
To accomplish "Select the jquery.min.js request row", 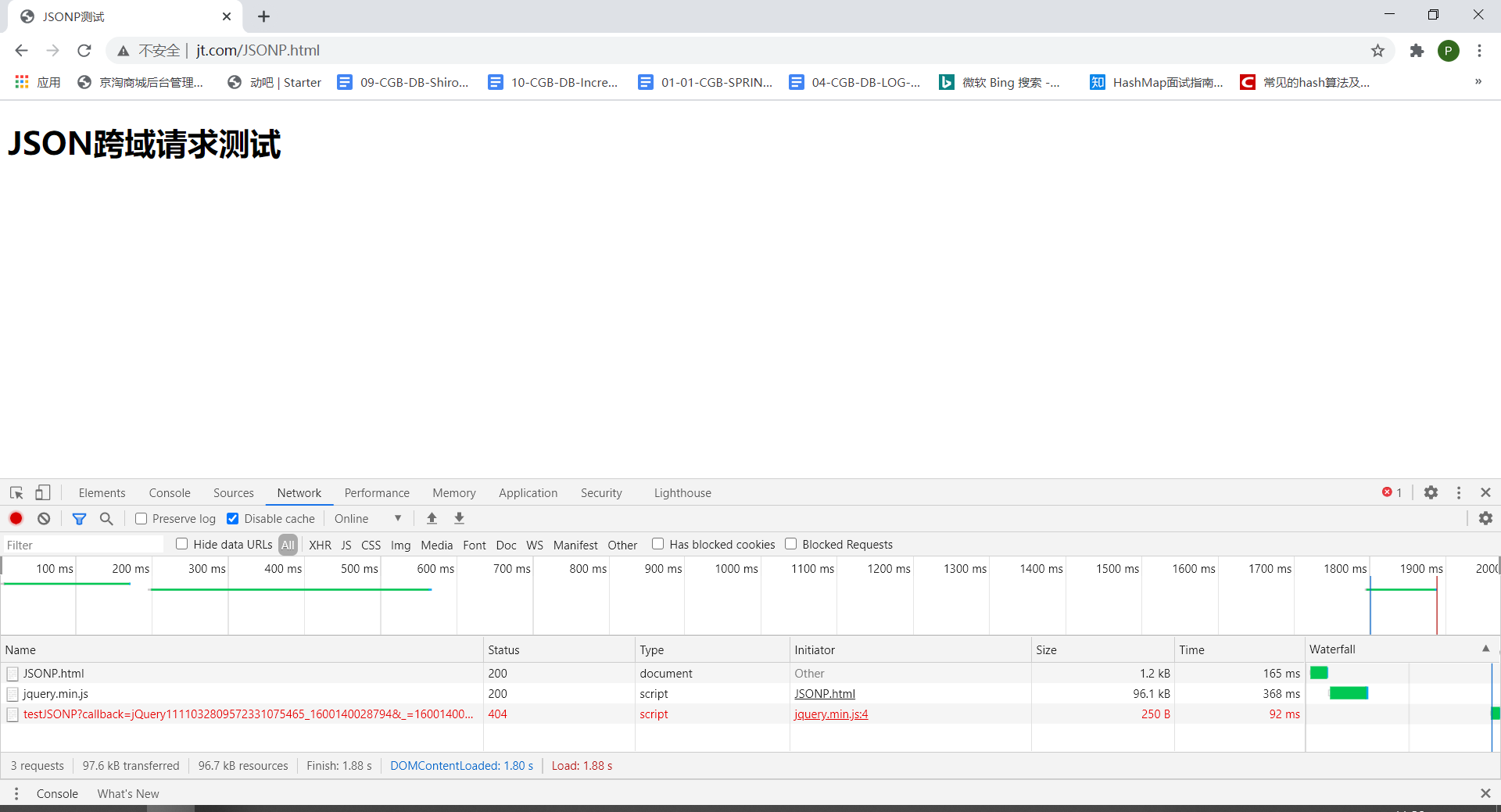I will tap(653, 693).
